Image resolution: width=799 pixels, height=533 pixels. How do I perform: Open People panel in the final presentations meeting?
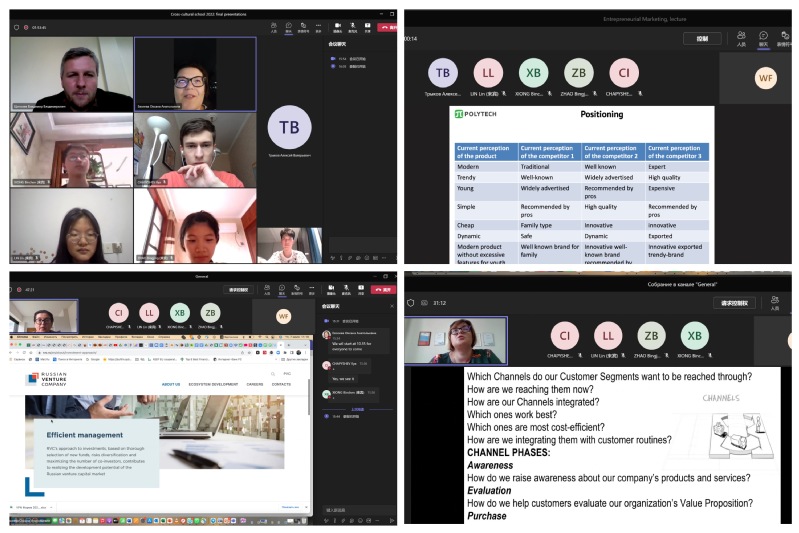tap(273, 26)
